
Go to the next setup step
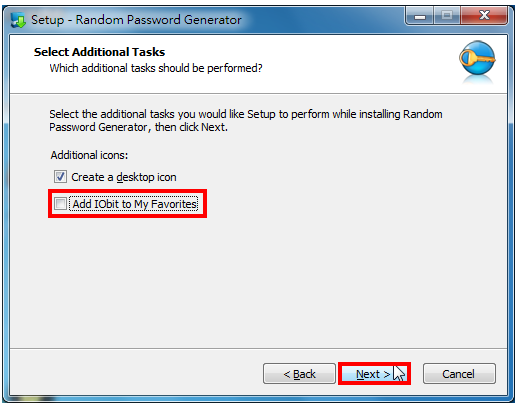374,374
